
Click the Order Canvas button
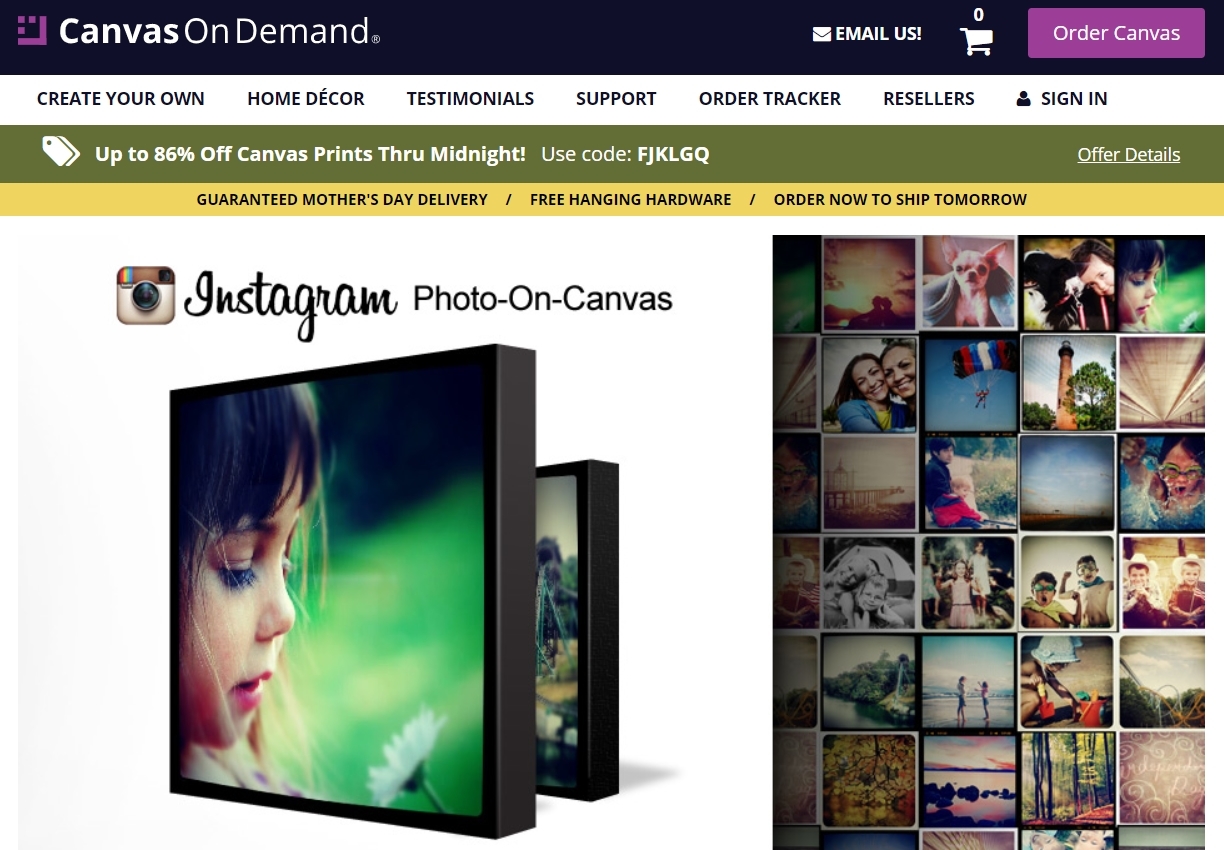tap(1115, 32)
